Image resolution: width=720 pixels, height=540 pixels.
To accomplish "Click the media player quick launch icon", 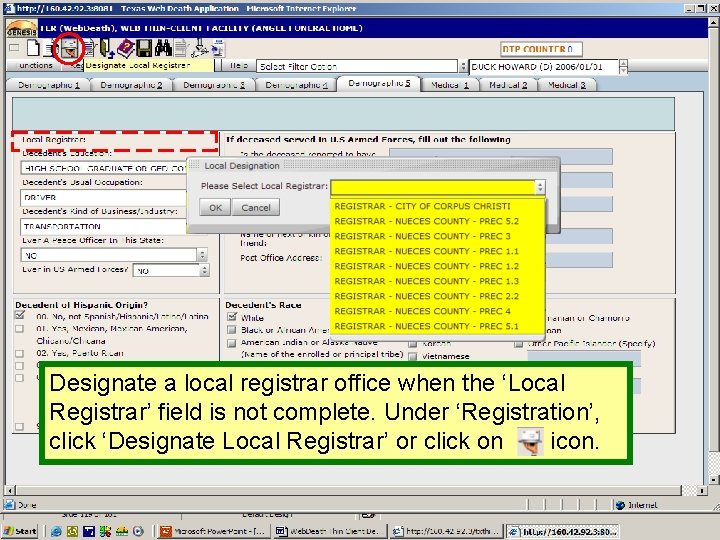I will coord(138,531).
